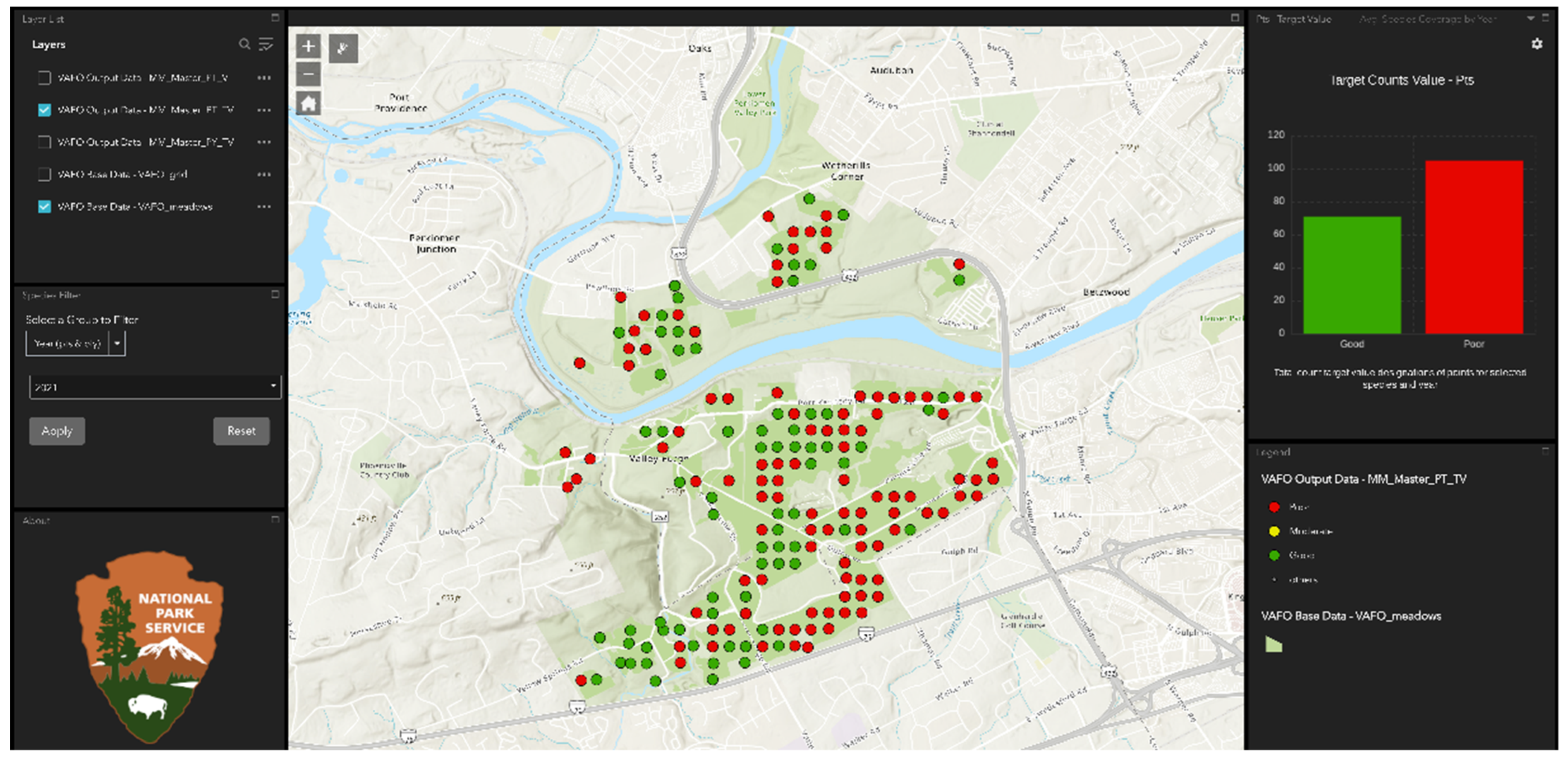Switch to Pts Target Value tab

[1293, 19]
